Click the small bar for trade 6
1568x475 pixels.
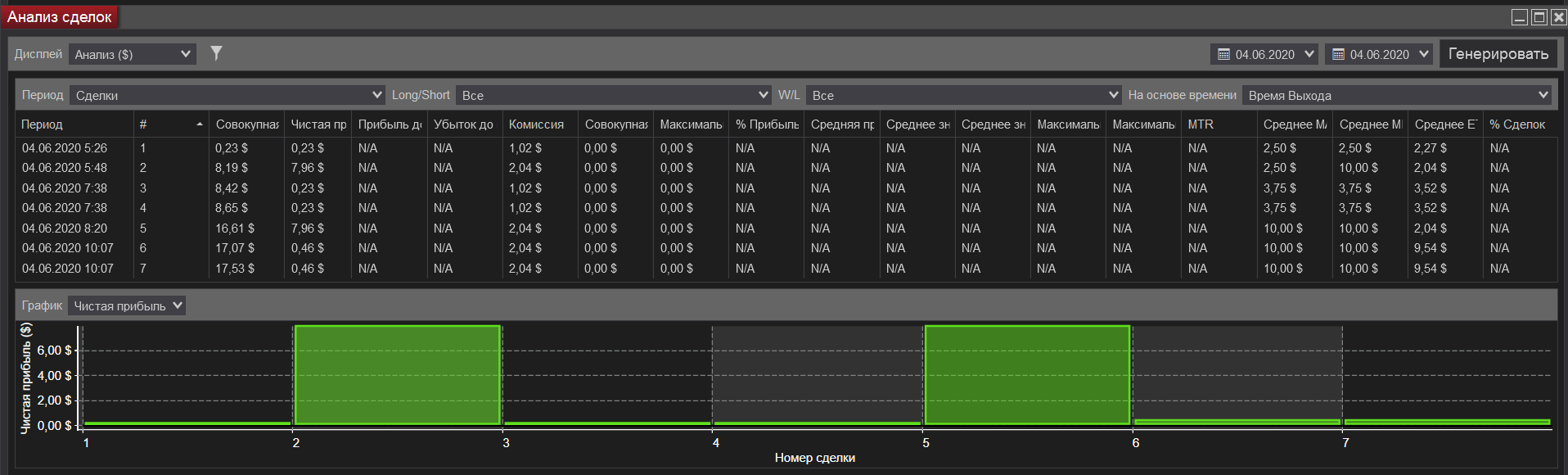click(x=1237, y=423)
